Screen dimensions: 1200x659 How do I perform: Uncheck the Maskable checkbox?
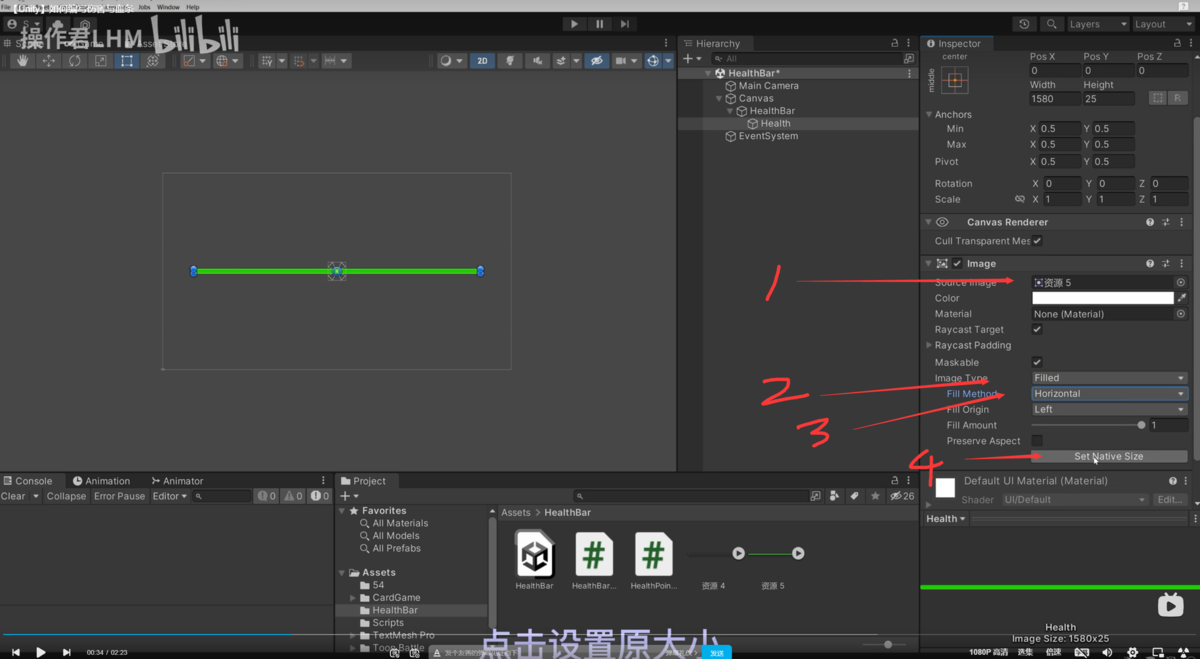coord(1037,361)
